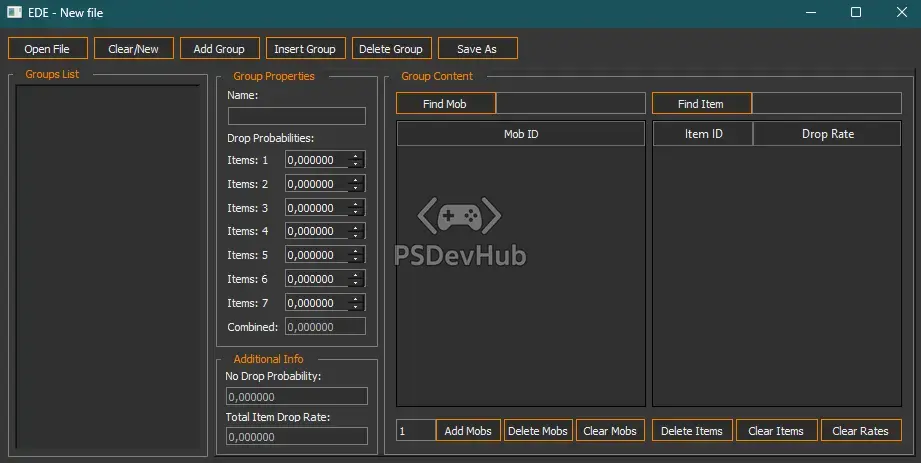The height and width of the screenshot is (463, 921).
Task: Increase Items: 3 value with up arrow
Action: click(356, 203)
